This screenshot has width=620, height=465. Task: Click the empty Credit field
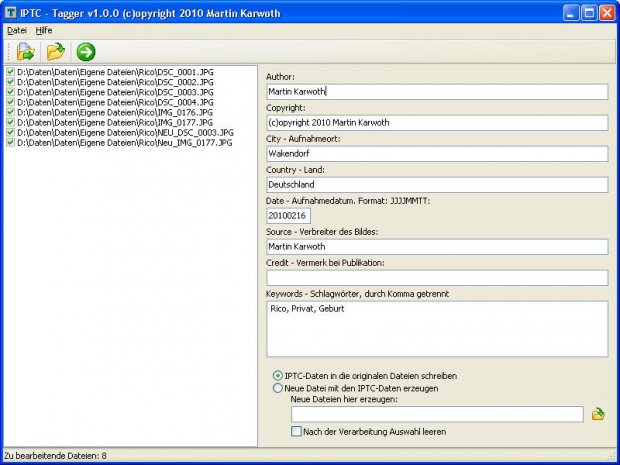point(437,278)
